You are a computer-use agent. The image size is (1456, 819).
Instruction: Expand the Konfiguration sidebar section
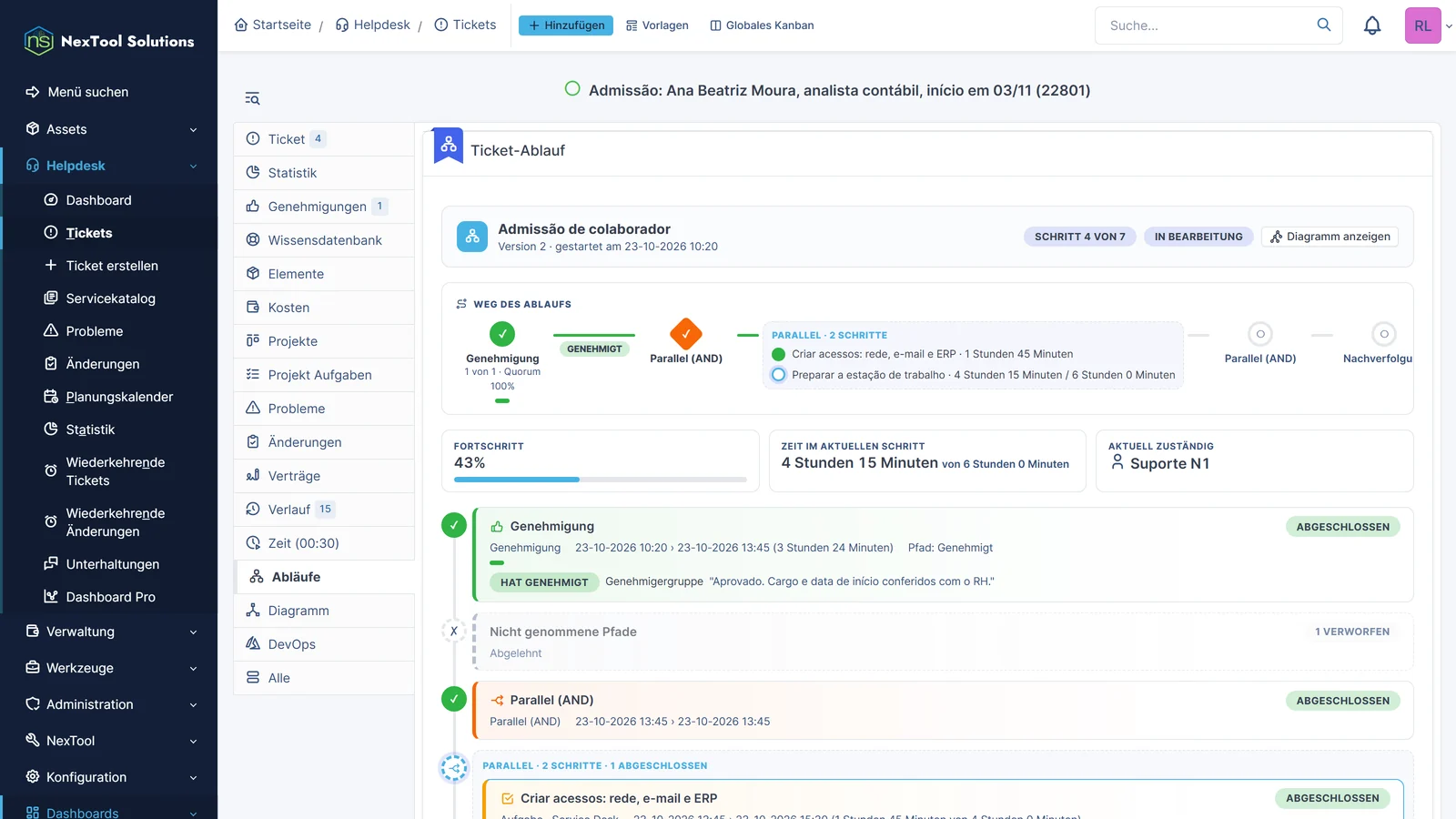pyautogui.click(x=109, y=777)
